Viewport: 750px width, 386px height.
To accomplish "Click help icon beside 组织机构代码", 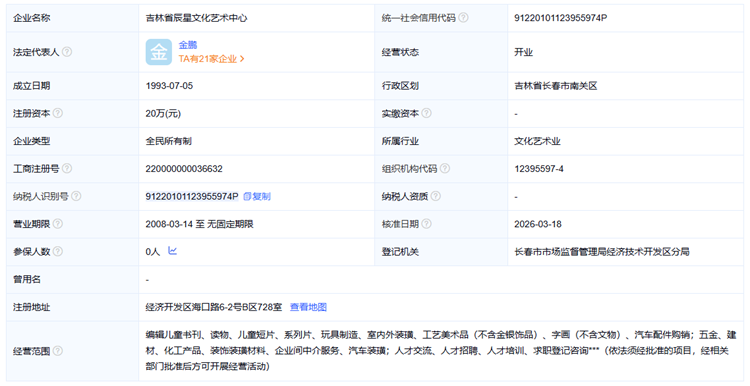I will point(445,168).
